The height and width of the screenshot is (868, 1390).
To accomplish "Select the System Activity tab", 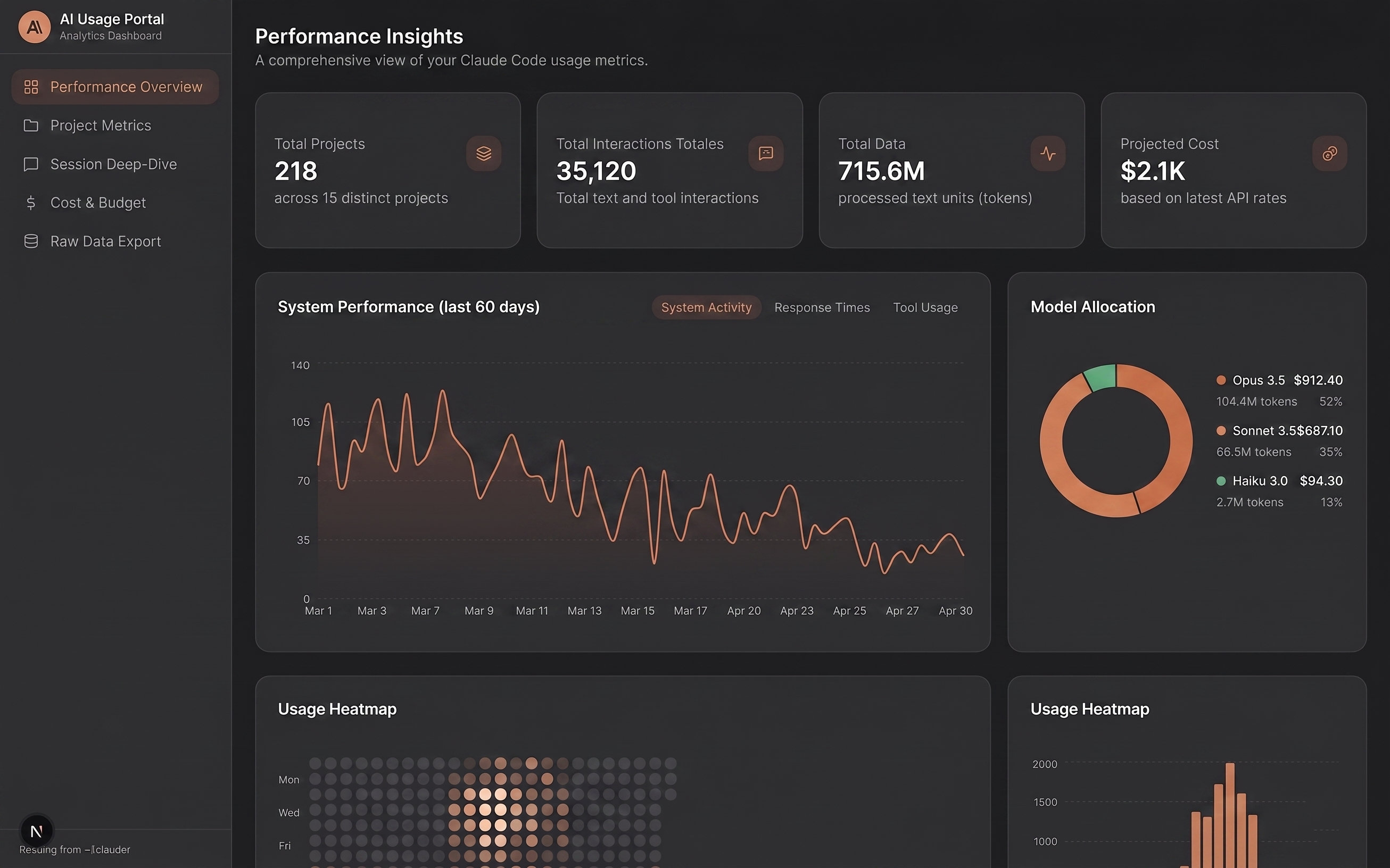I will coord(706,307).
